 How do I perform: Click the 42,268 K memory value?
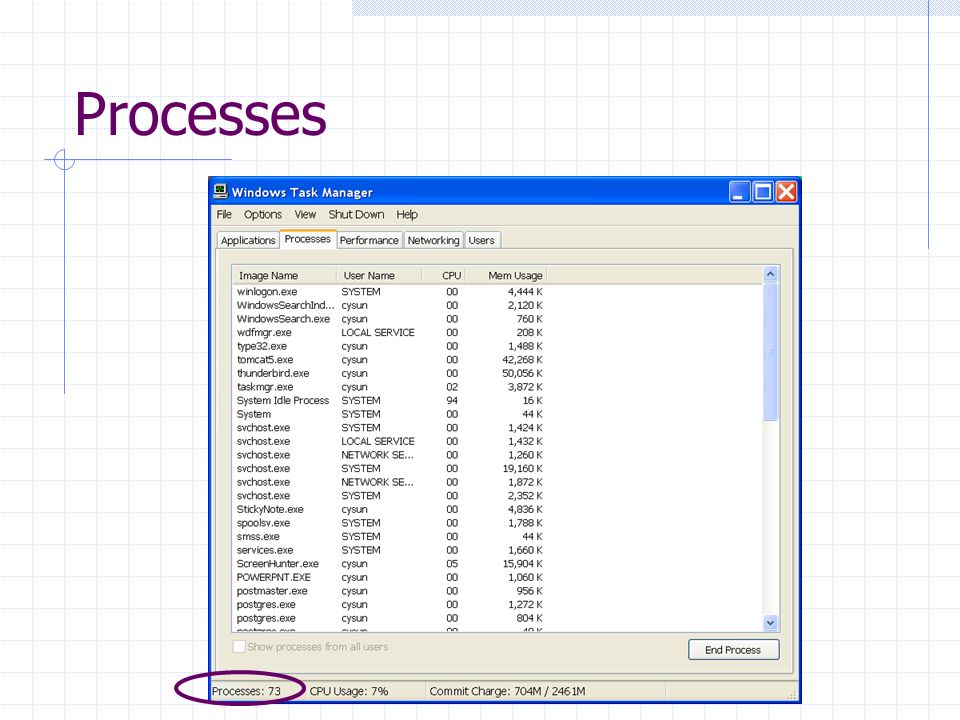tap(522, 359)
